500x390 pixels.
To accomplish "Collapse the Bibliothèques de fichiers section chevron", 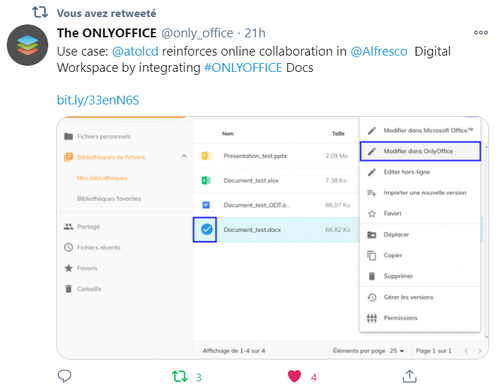I will click(184, 156).
